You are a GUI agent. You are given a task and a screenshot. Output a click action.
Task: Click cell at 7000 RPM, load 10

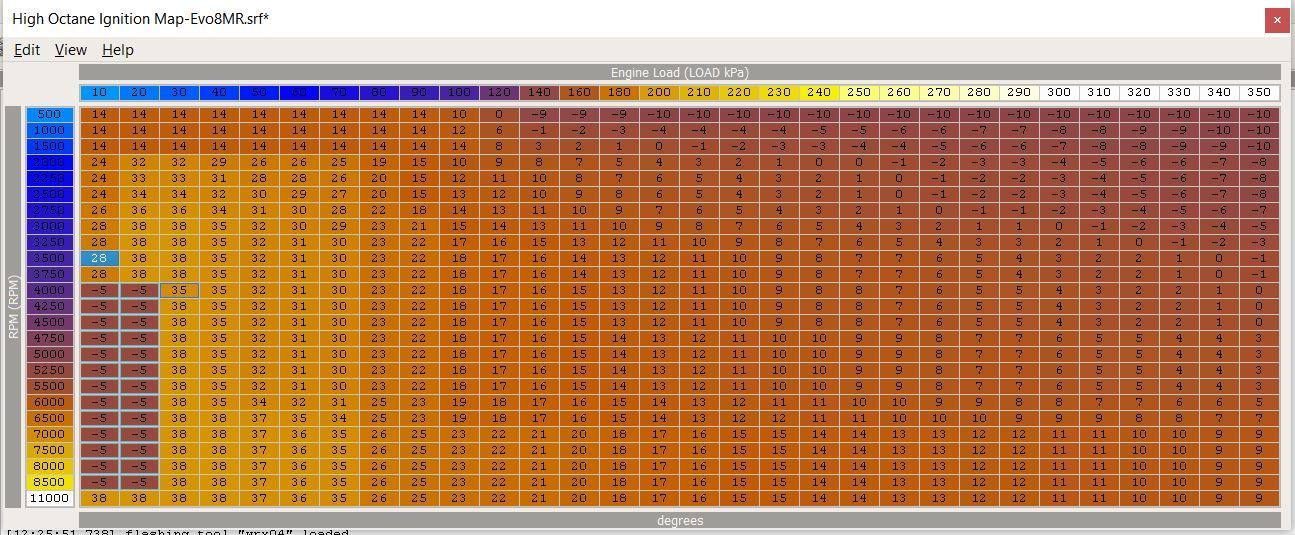(x=99, y=434)
